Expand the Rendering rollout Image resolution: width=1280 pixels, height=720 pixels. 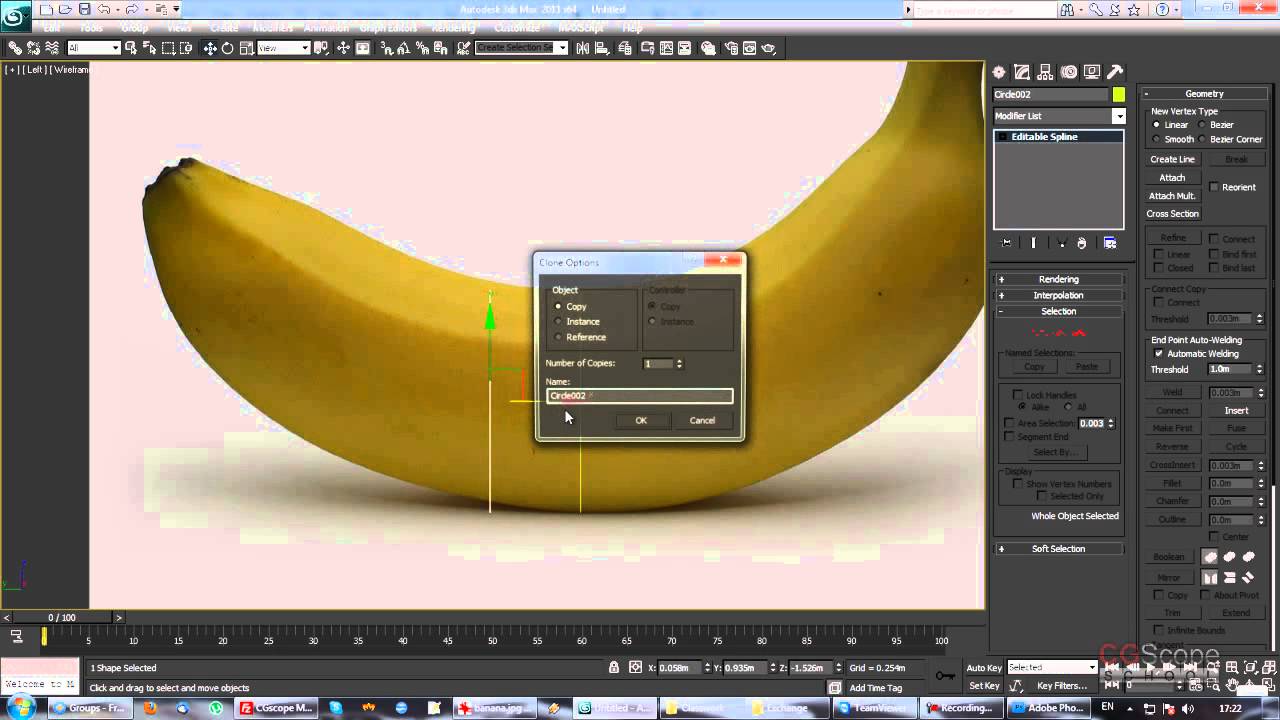tap(1058, 279)
